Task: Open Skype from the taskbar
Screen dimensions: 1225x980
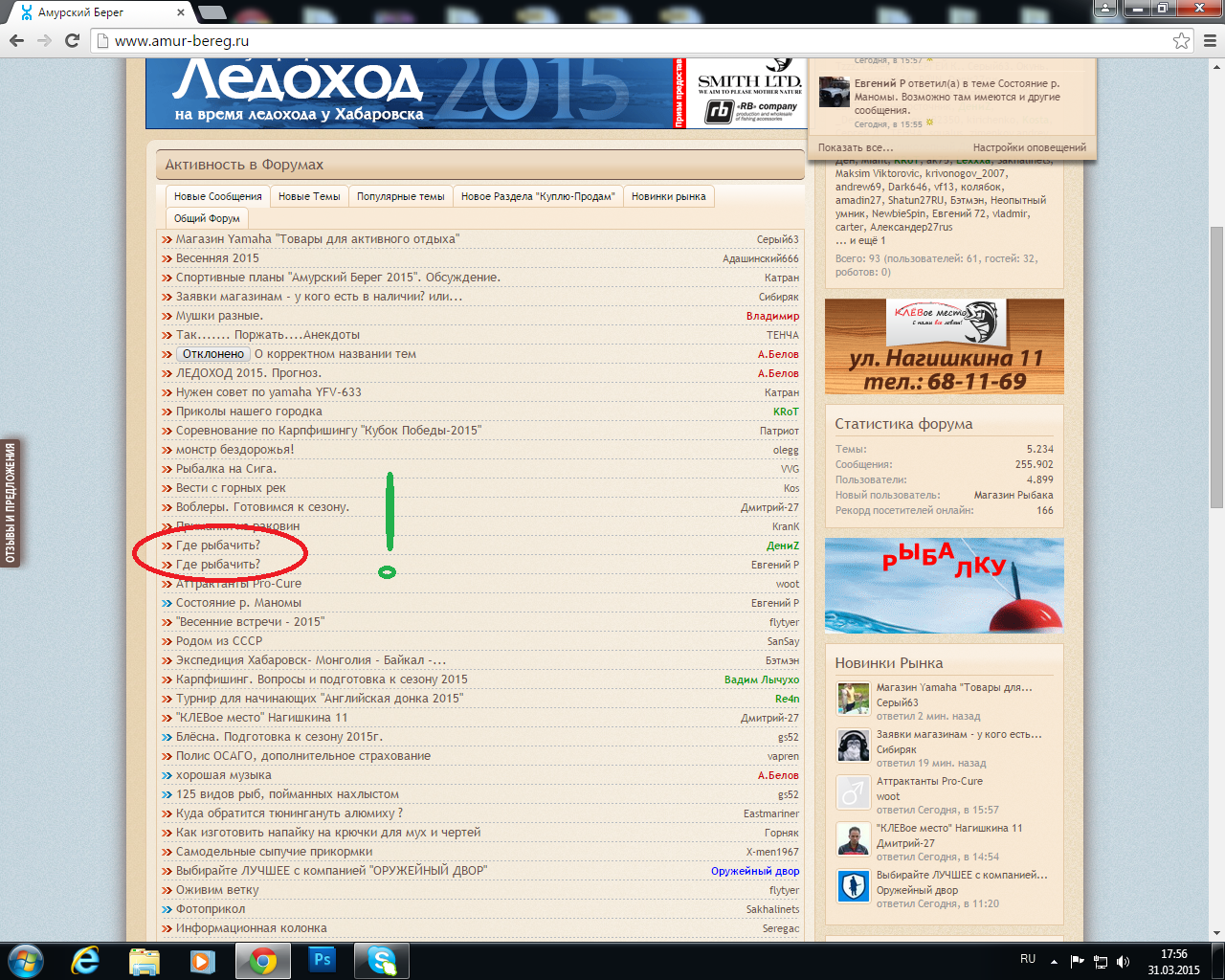Action: [382, 960]
